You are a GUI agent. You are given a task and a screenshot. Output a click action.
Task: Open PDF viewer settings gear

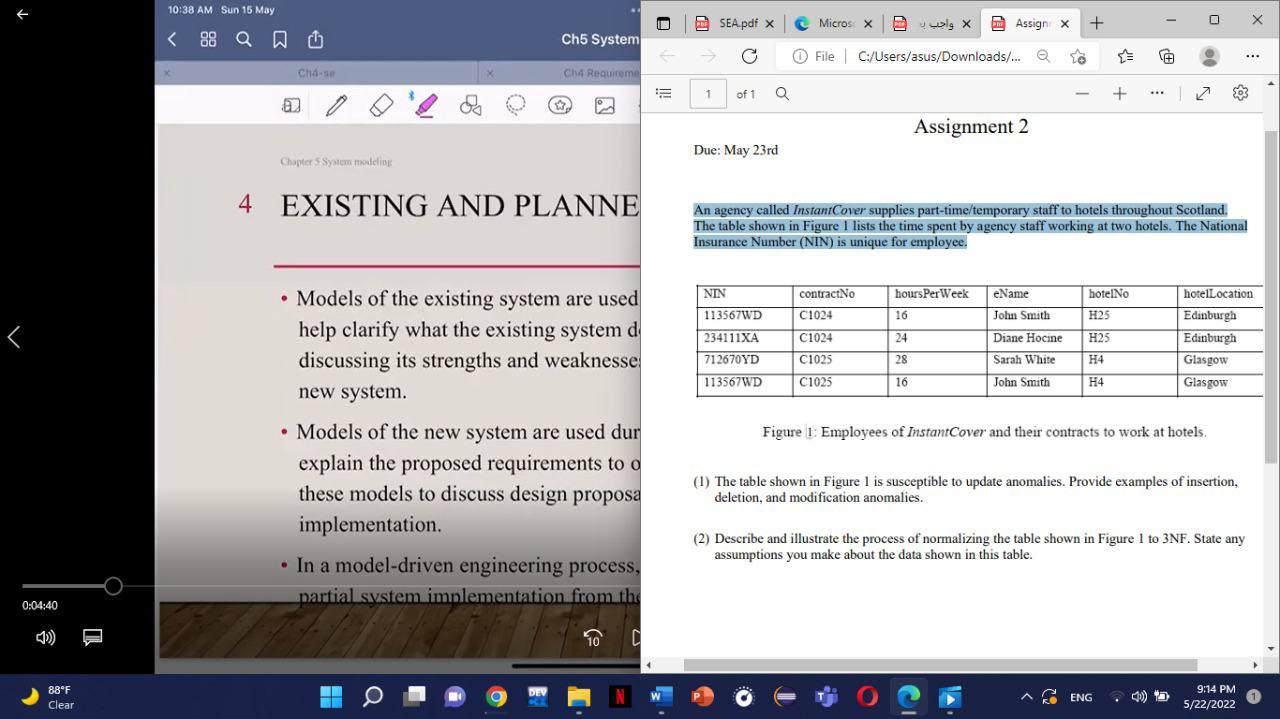[1240, 93]
